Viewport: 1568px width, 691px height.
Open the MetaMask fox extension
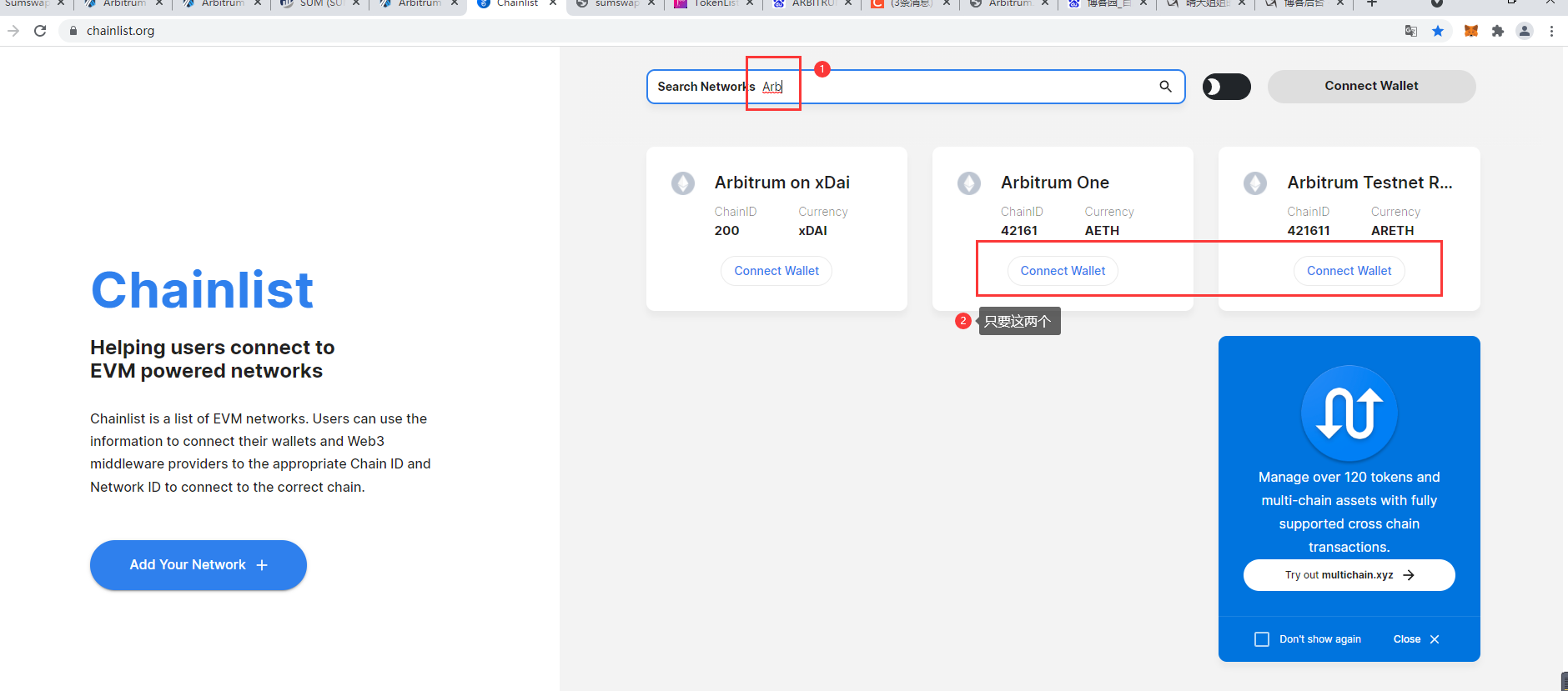click(x=1471, y=31)
